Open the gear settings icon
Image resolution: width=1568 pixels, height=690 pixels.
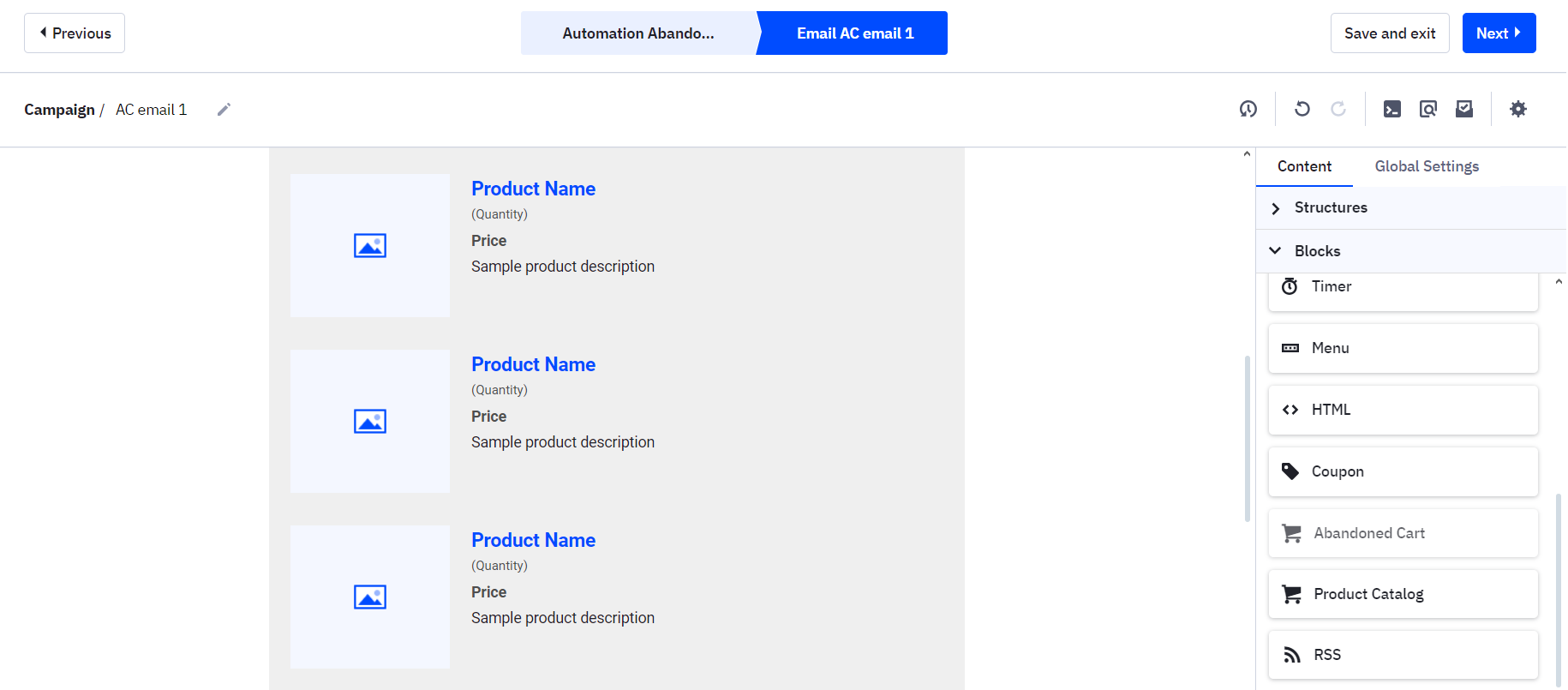click(x=1518, y=109)
